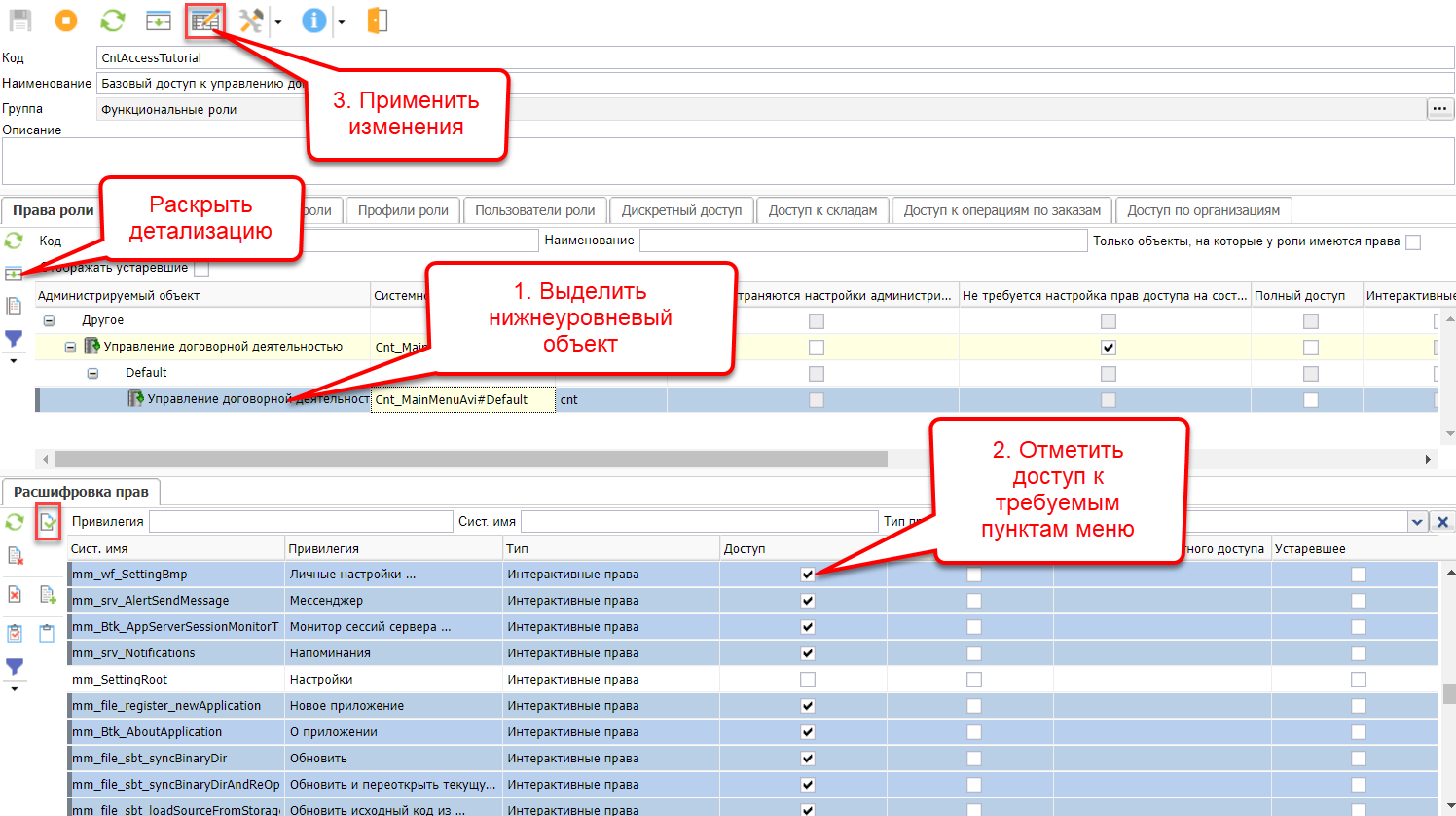The width and height of the screenshot is (1456, 816).
Task: Collapse the 'Default' tree node
Action: tap(92, 373)
